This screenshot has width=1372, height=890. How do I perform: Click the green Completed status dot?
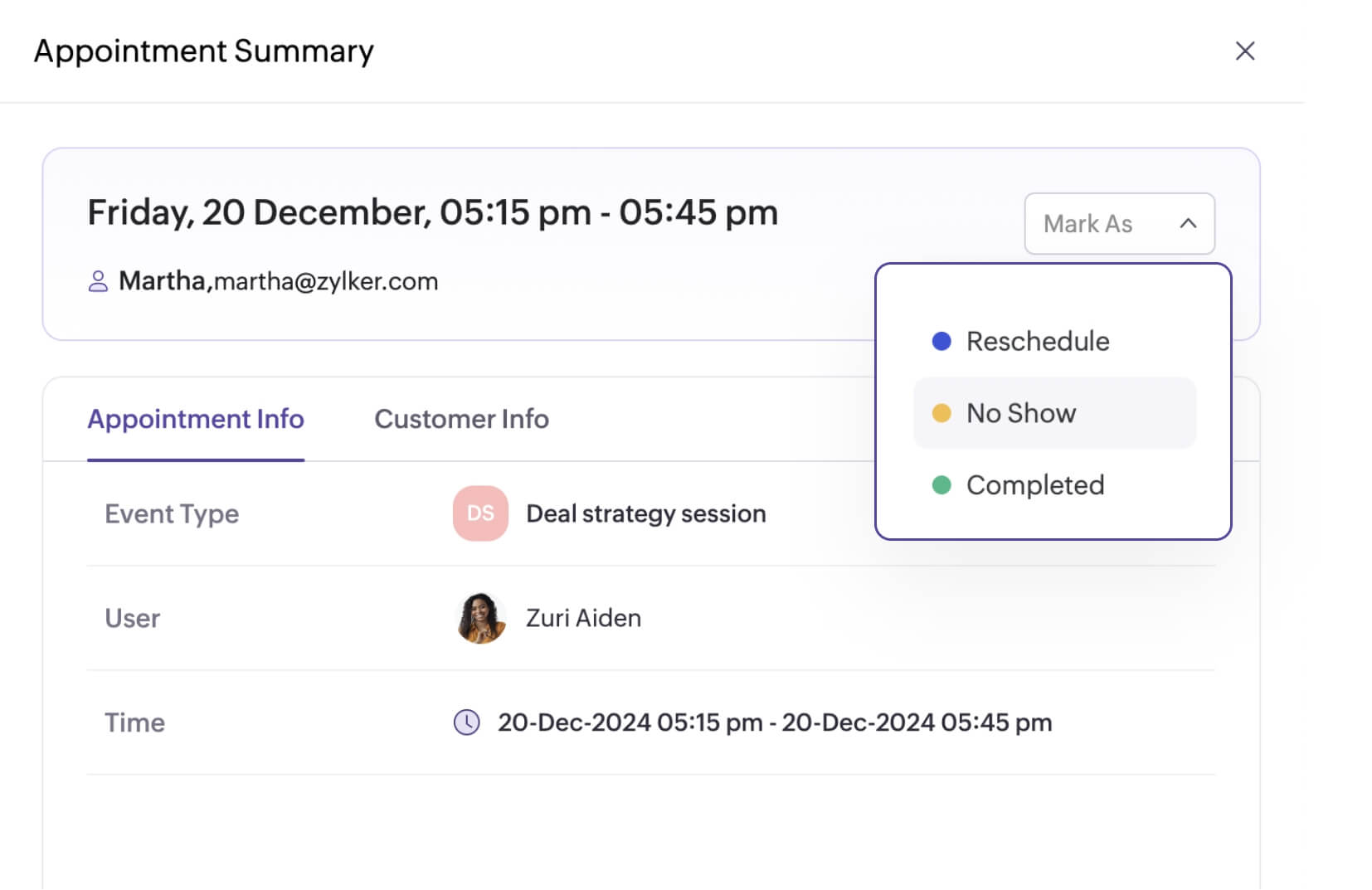click(x=941, y=485)
